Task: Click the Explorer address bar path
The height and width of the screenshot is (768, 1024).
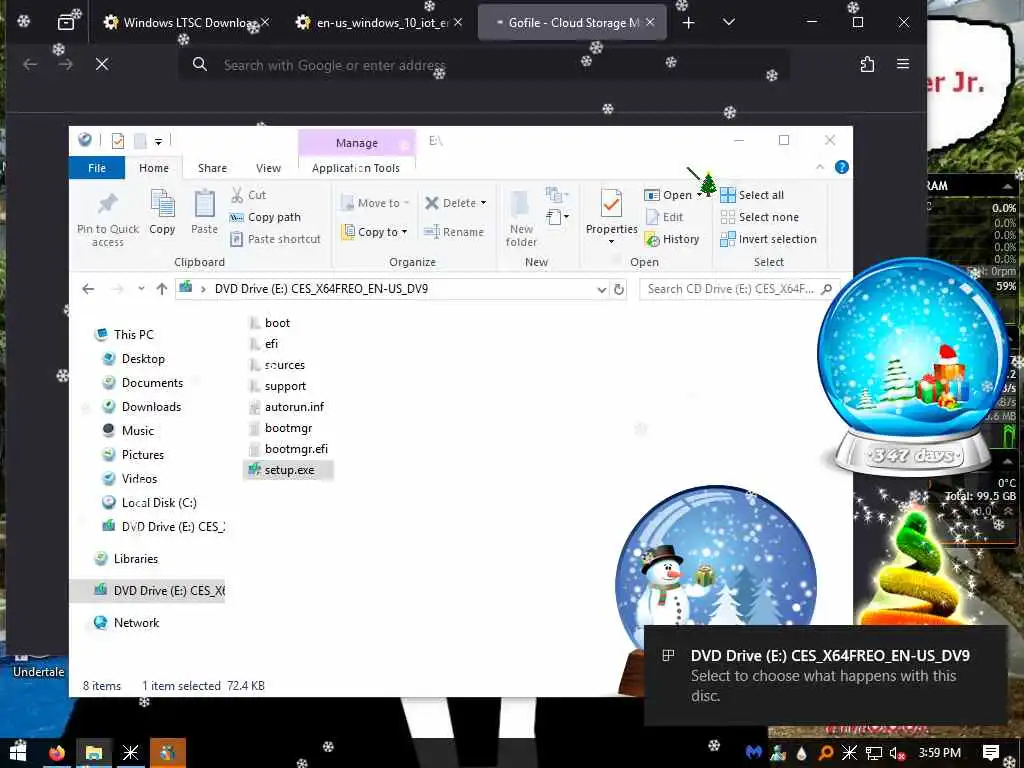Action: pyautogui.click(x=321, y=289)
